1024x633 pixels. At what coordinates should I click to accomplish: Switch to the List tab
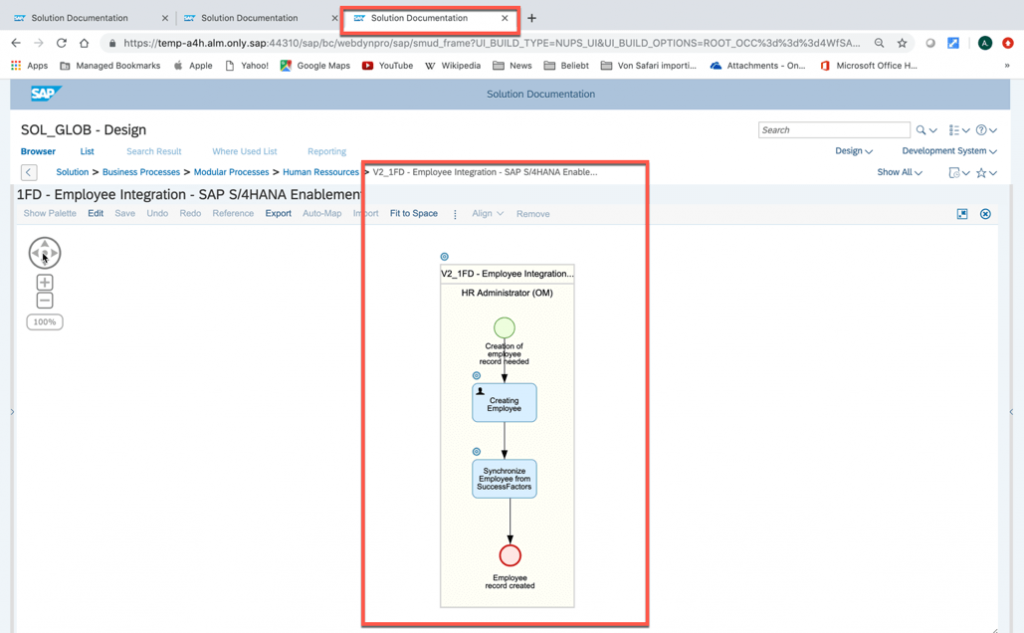[x=87, y=151]
